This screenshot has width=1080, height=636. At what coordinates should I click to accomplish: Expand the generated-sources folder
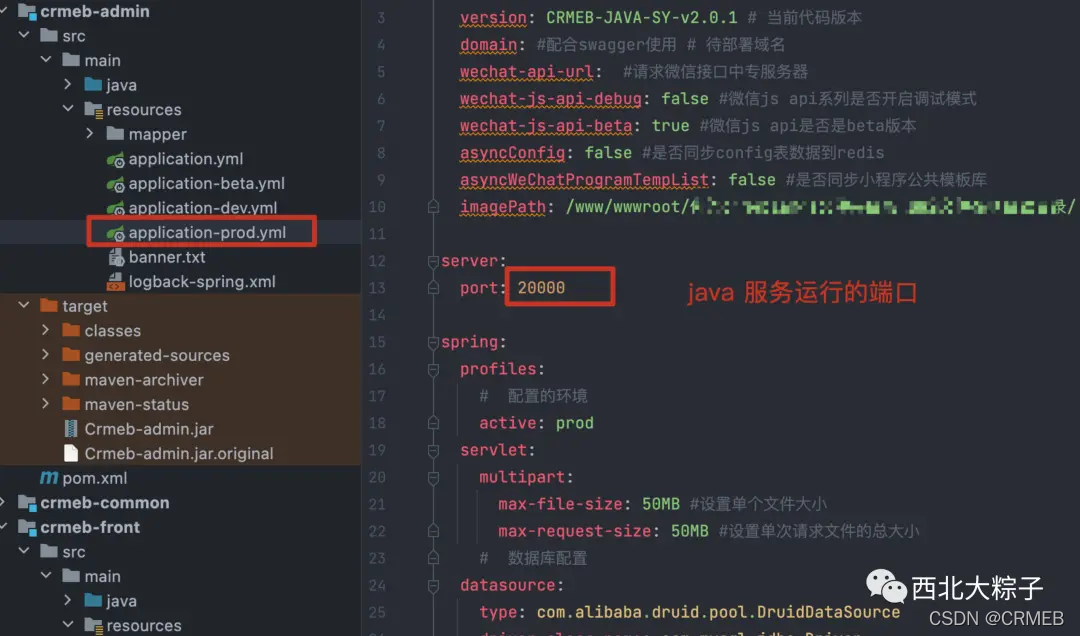(45, 354)
